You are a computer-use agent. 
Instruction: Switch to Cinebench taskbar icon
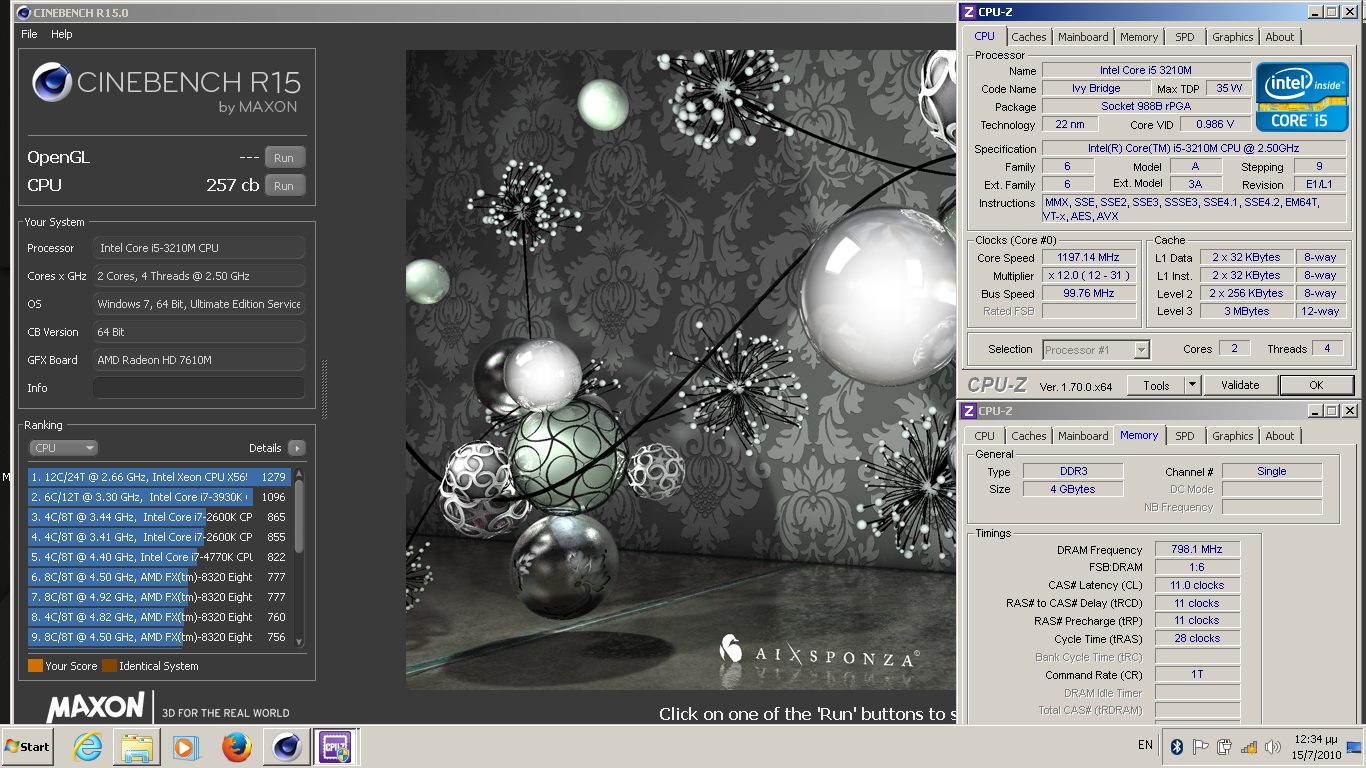[286, 747]
